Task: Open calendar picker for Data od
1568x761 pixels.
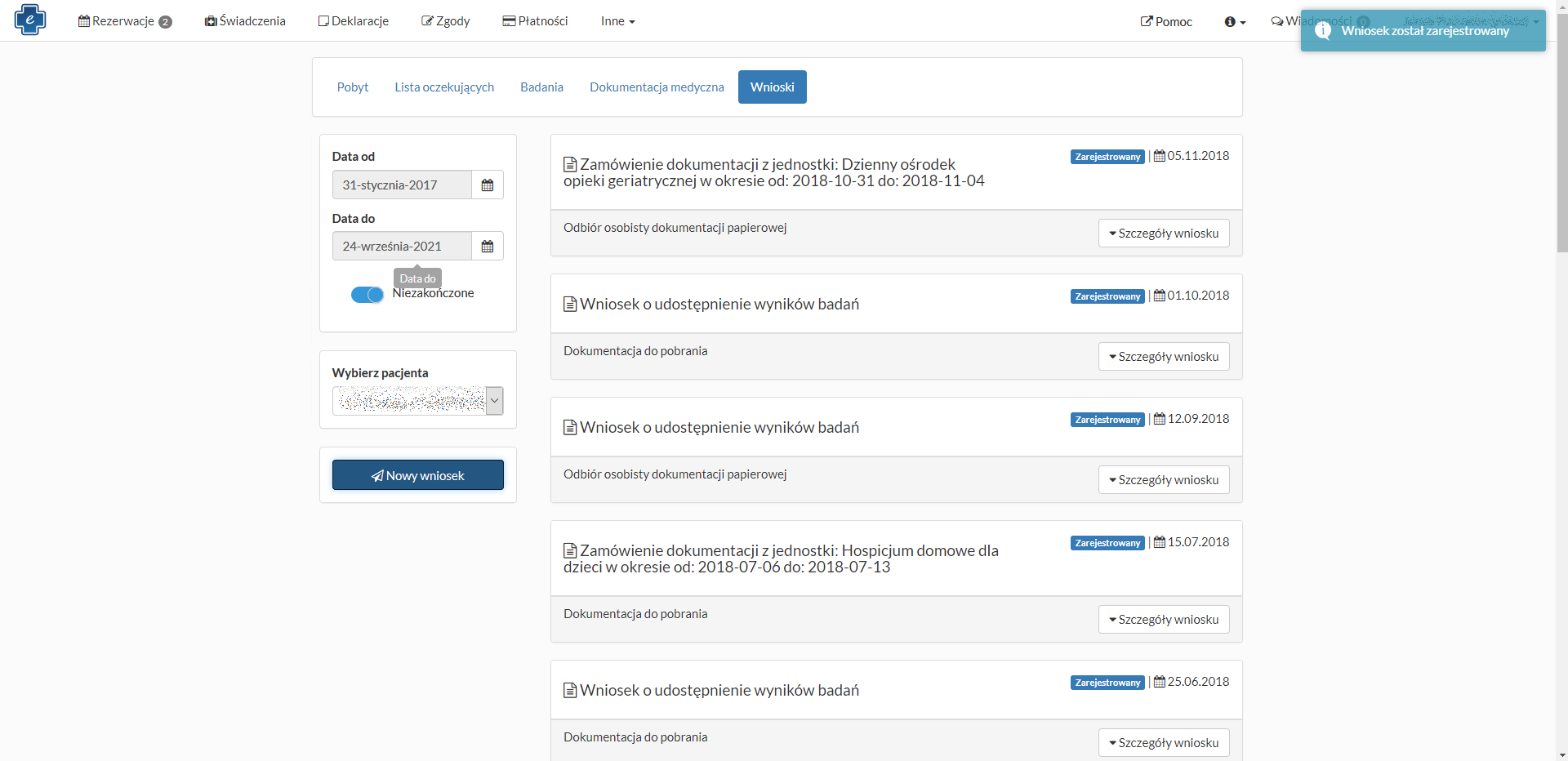Action: (x=487, y=185)
